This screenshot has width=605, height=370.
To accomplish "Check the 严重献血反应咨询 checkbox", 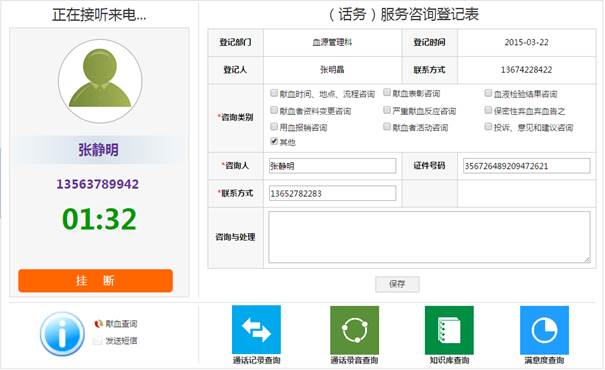I will (x=387, y=110).
